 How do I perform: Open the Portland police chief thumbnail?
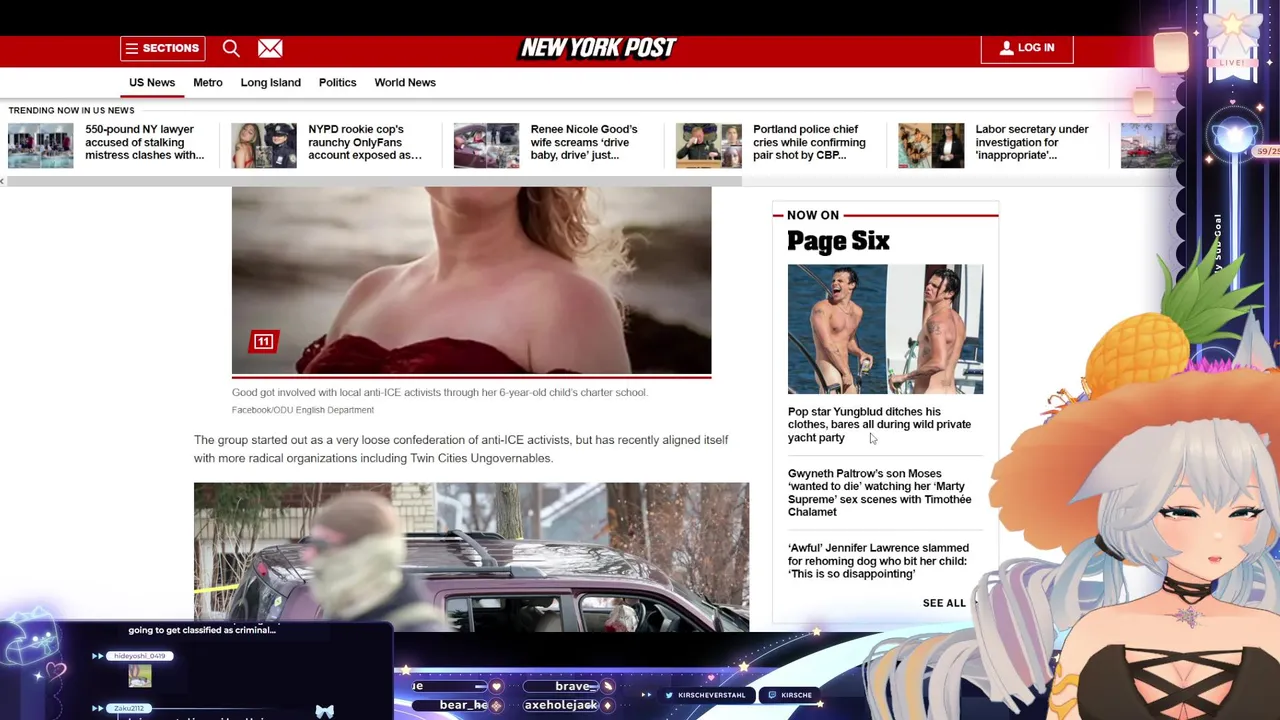709,145
